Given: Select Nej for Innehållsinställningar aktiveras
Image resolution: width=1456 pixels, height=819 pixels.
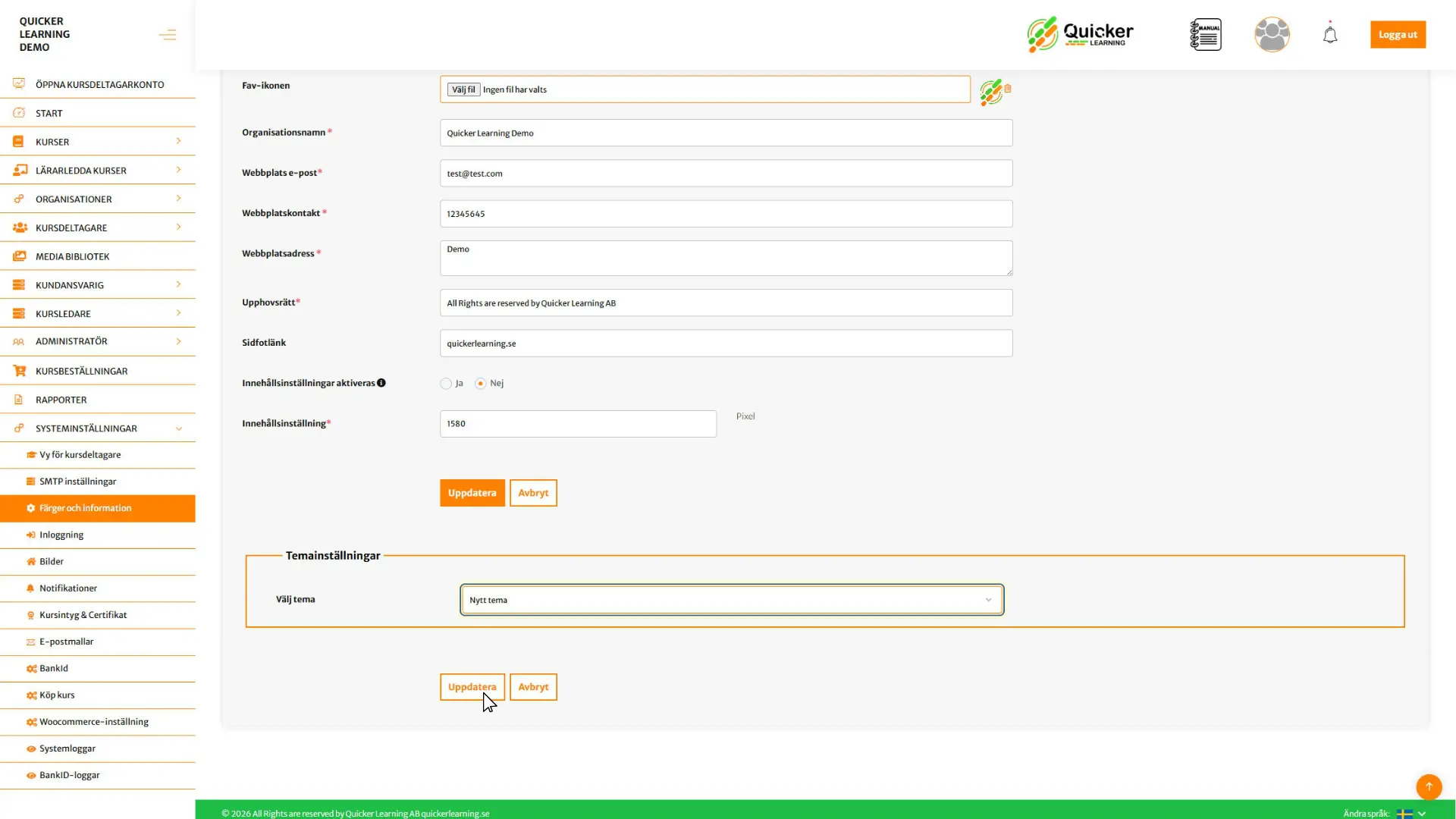Looking at the screenshot, I should pyautogui.click(x=481, y=383).
